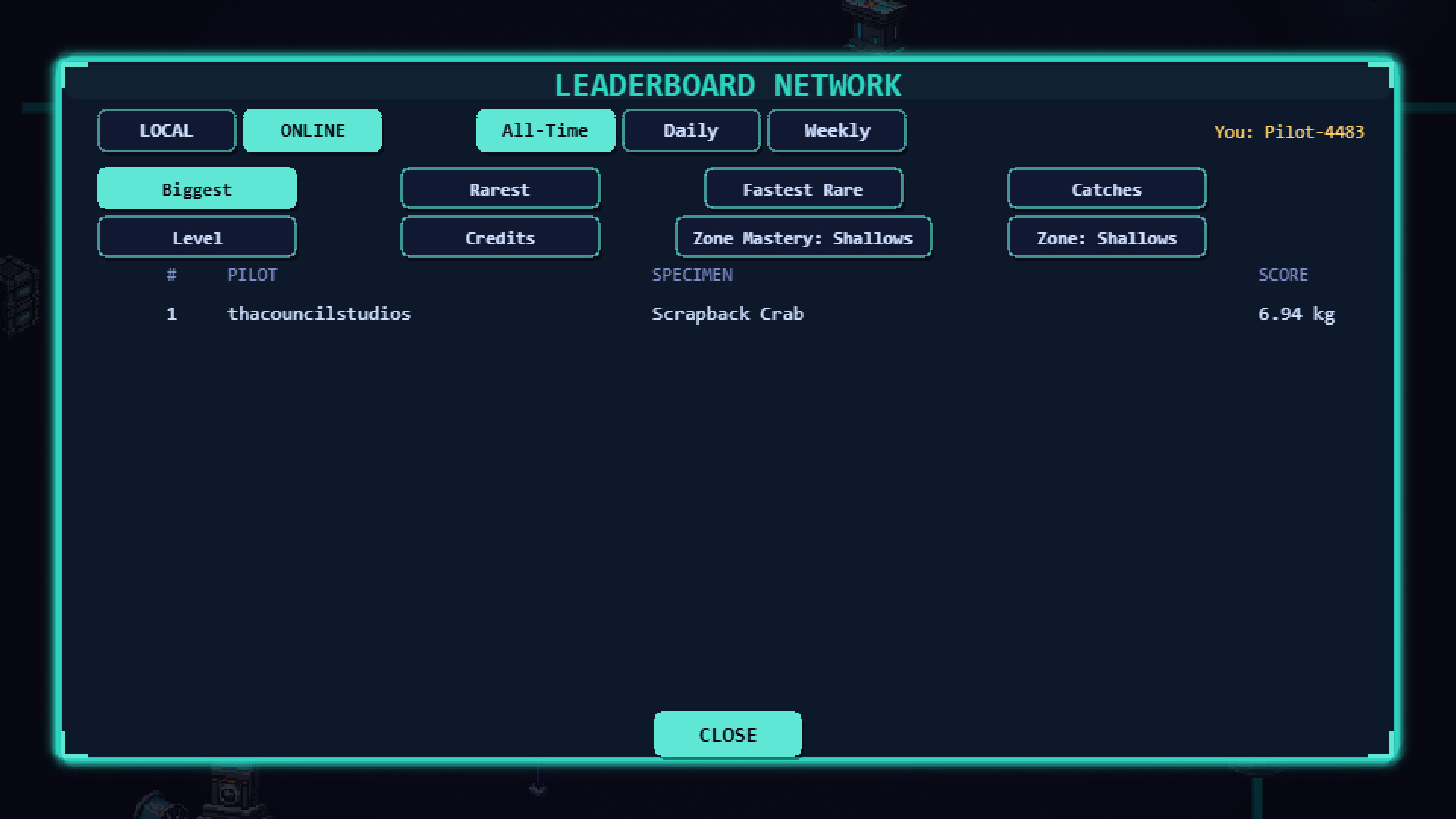Screen dimensions: 1456x819
Task: Select the ONLINE leaderboard mode
Action: [312, 130]
